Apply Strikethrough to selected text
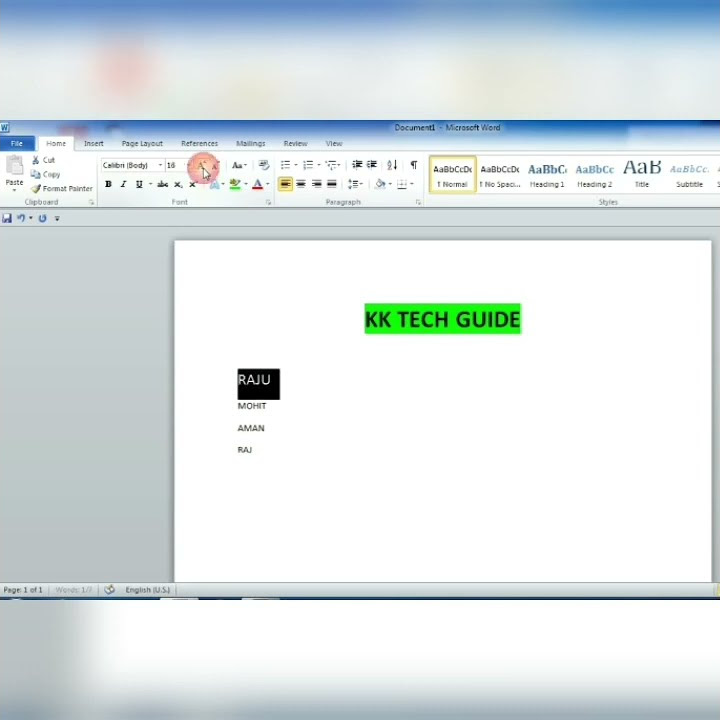The image size is (720, 720). (162, 184)
